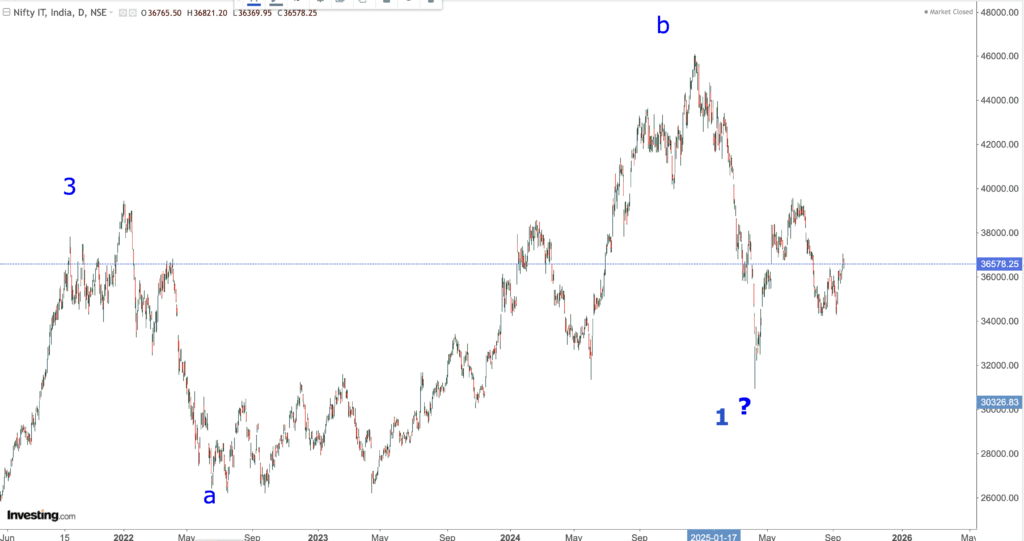1024x541 pixels.
Task: Click the 36578.25 current price tag
Action: [x=1000, y=264]
